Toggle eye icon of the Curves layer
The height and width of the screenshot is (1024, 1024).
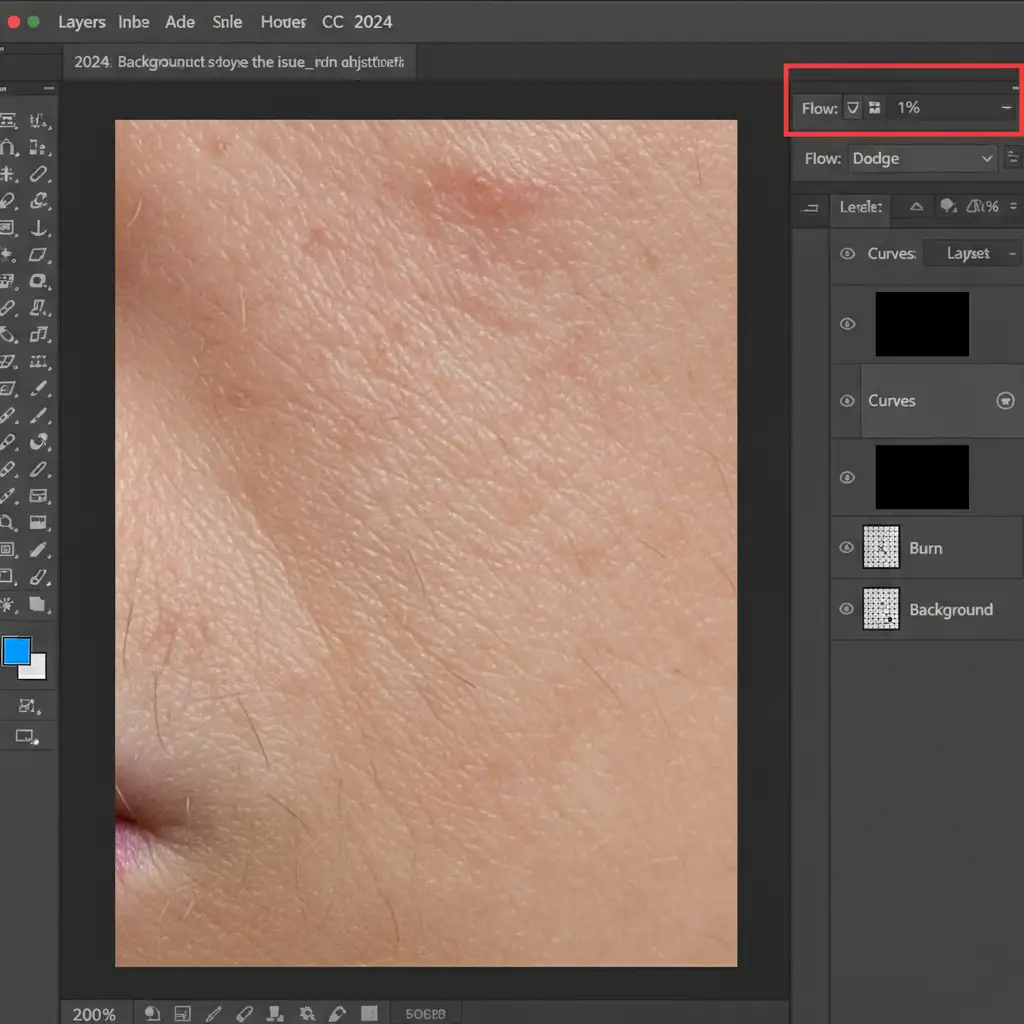coord(847,401)
